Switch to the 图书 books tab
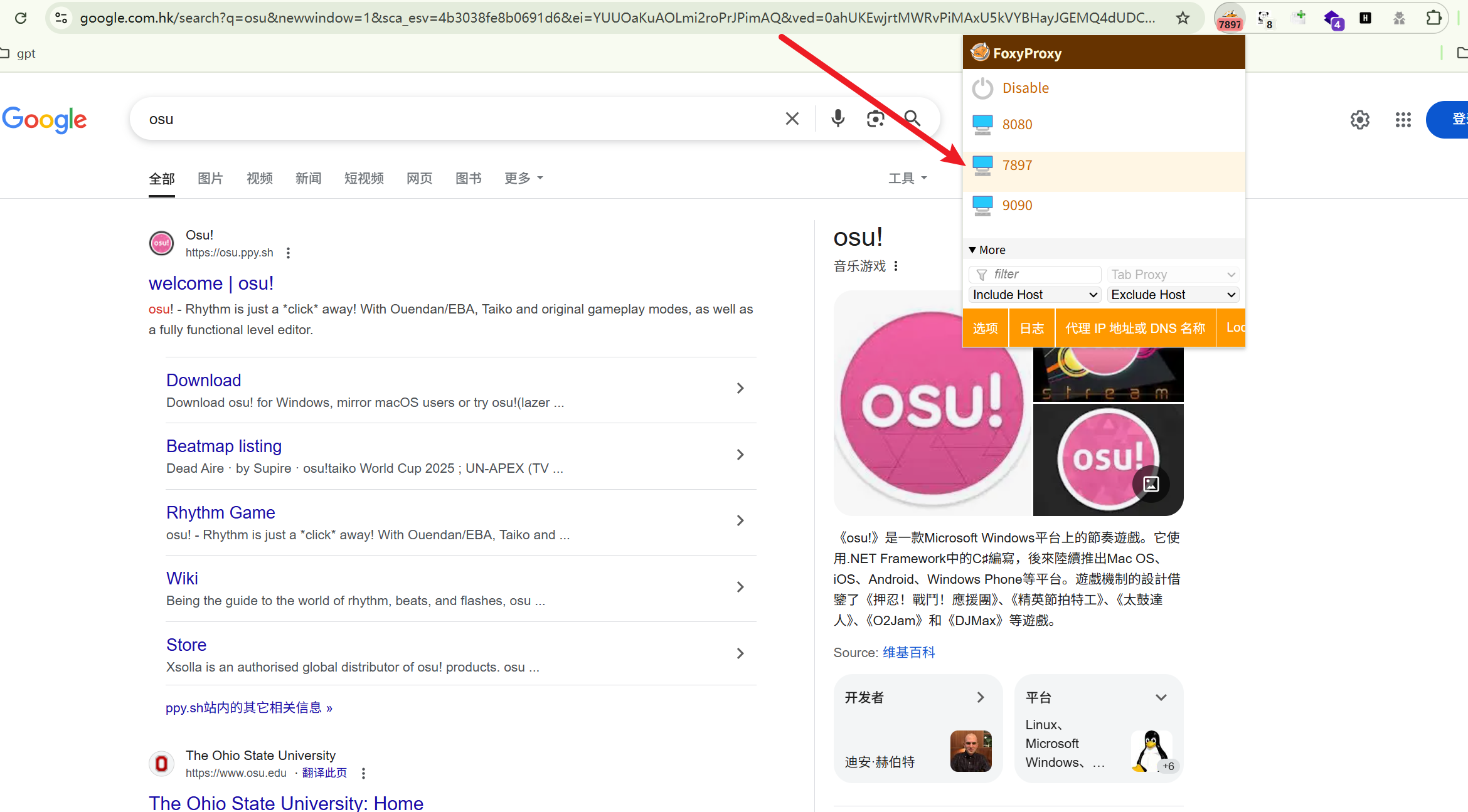The height and width of the screenshot is (812, 1468). click(469, 179)
